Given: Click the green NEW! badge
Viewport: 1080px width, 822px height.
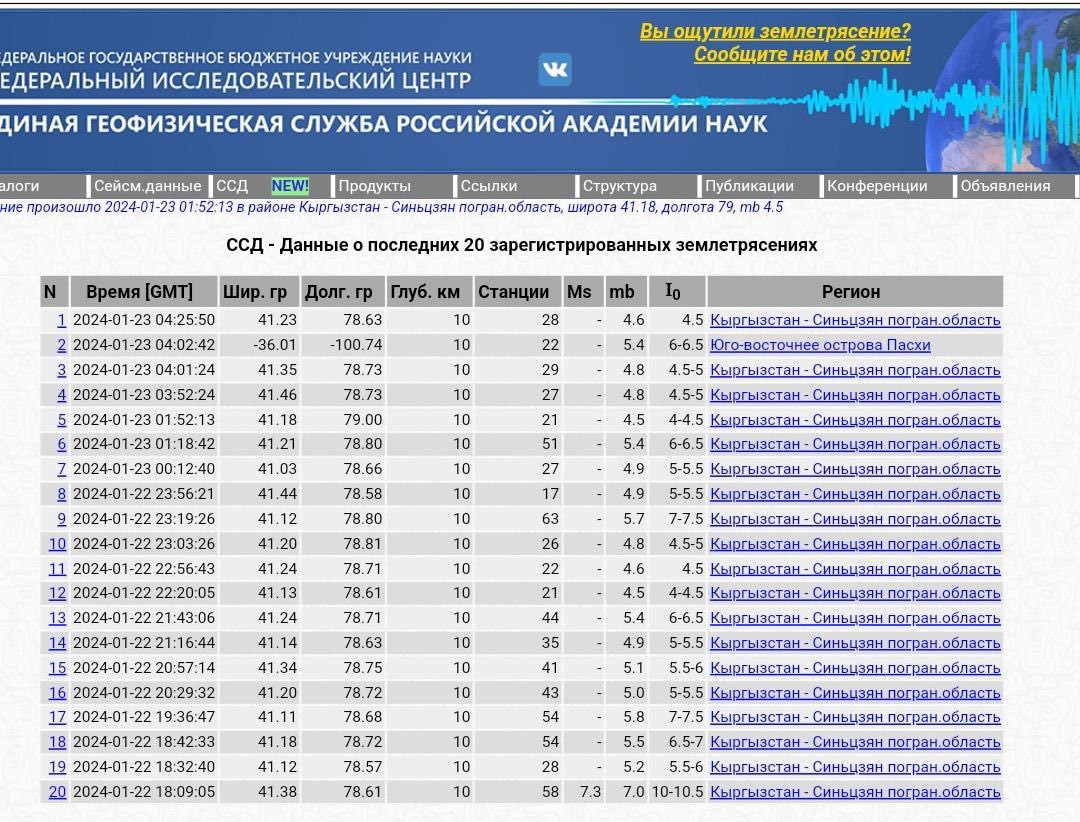Looking at the screenshot, I should point(290,186).
